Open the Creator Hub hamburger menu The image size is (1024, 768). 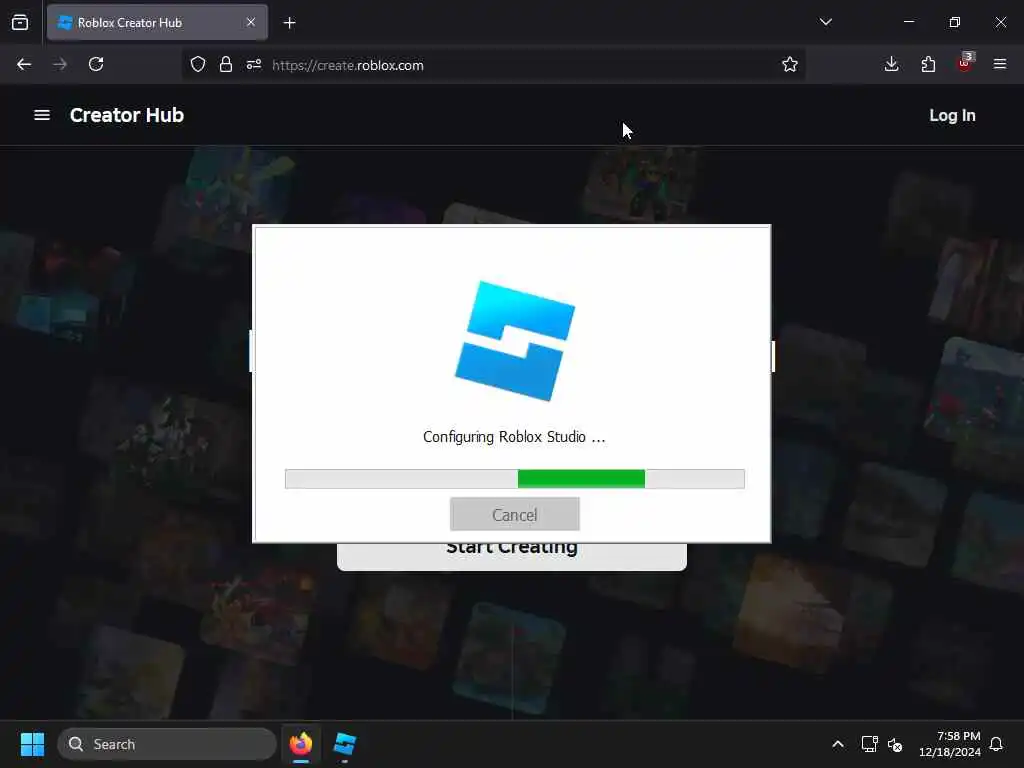[x=42, y=115]
